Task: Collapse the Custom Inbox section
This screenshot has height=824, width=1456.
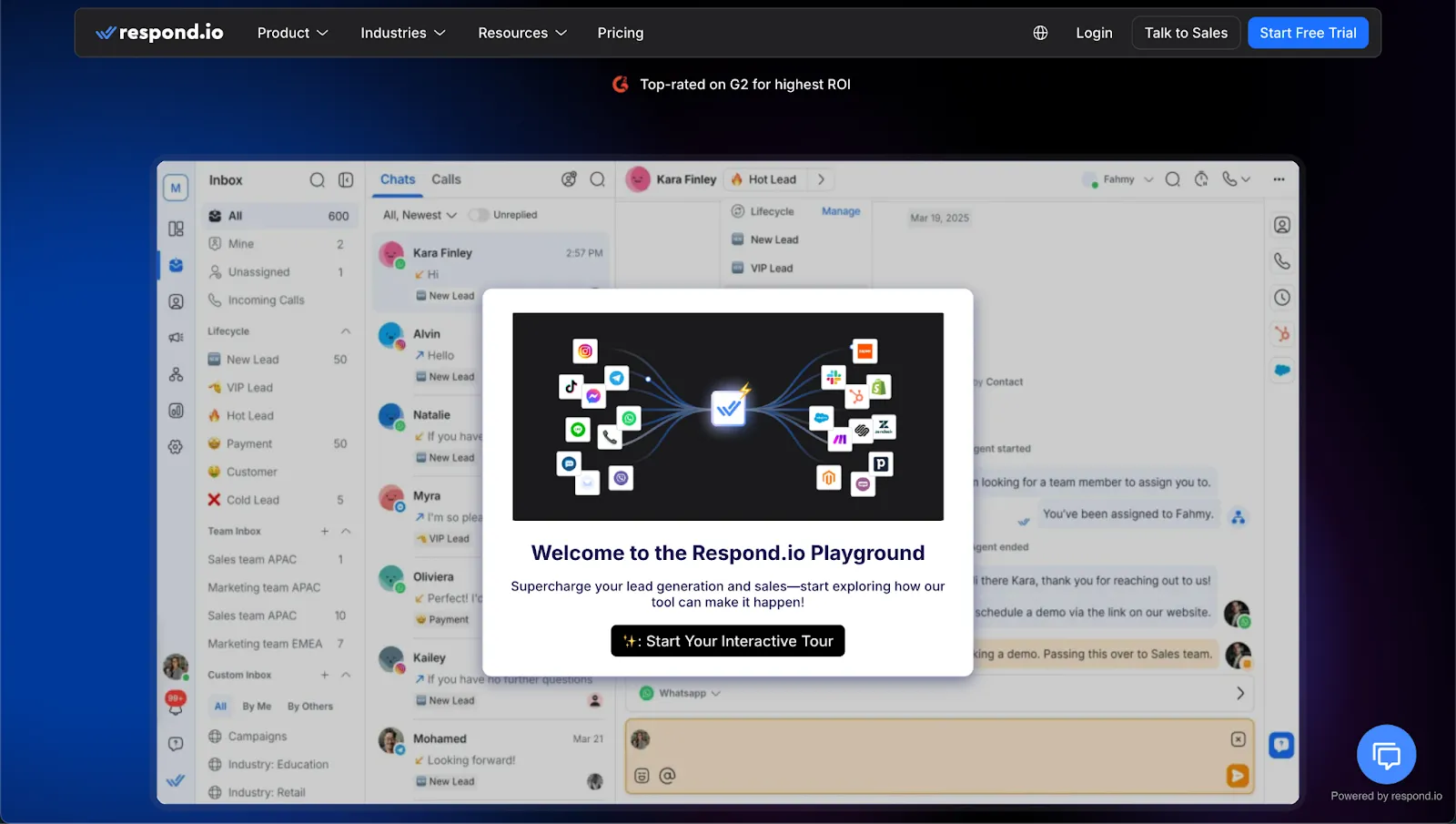Action: coord(346,675)
